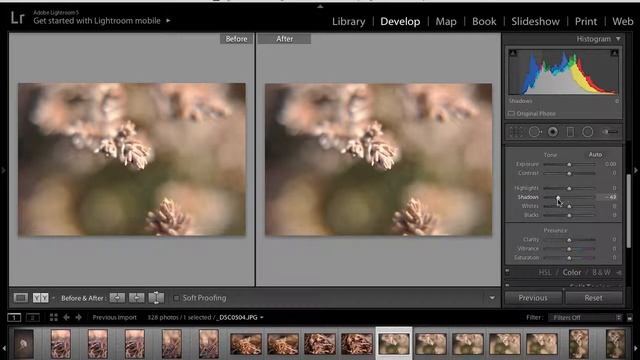Image resolution: width=640 pixels, height=360 pixels.
Task: Click the Saturation slider handle
Action: pyautogui.click(x=569, y=258)
